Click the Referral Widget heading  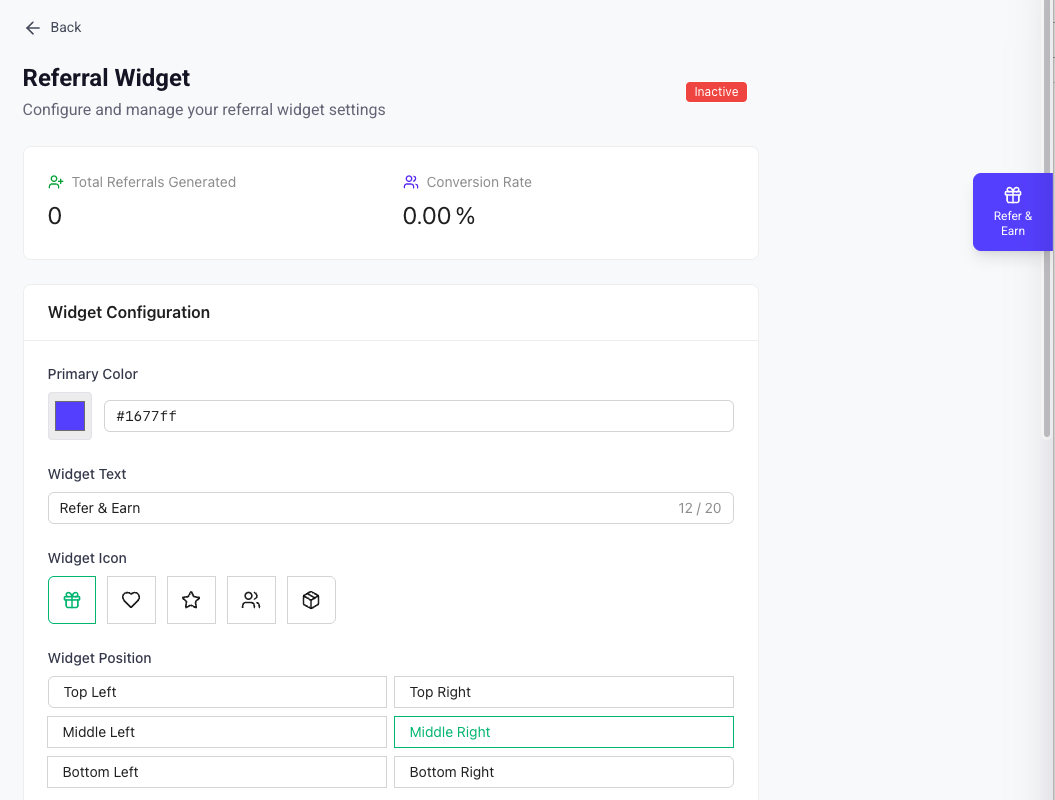[106, 78]
